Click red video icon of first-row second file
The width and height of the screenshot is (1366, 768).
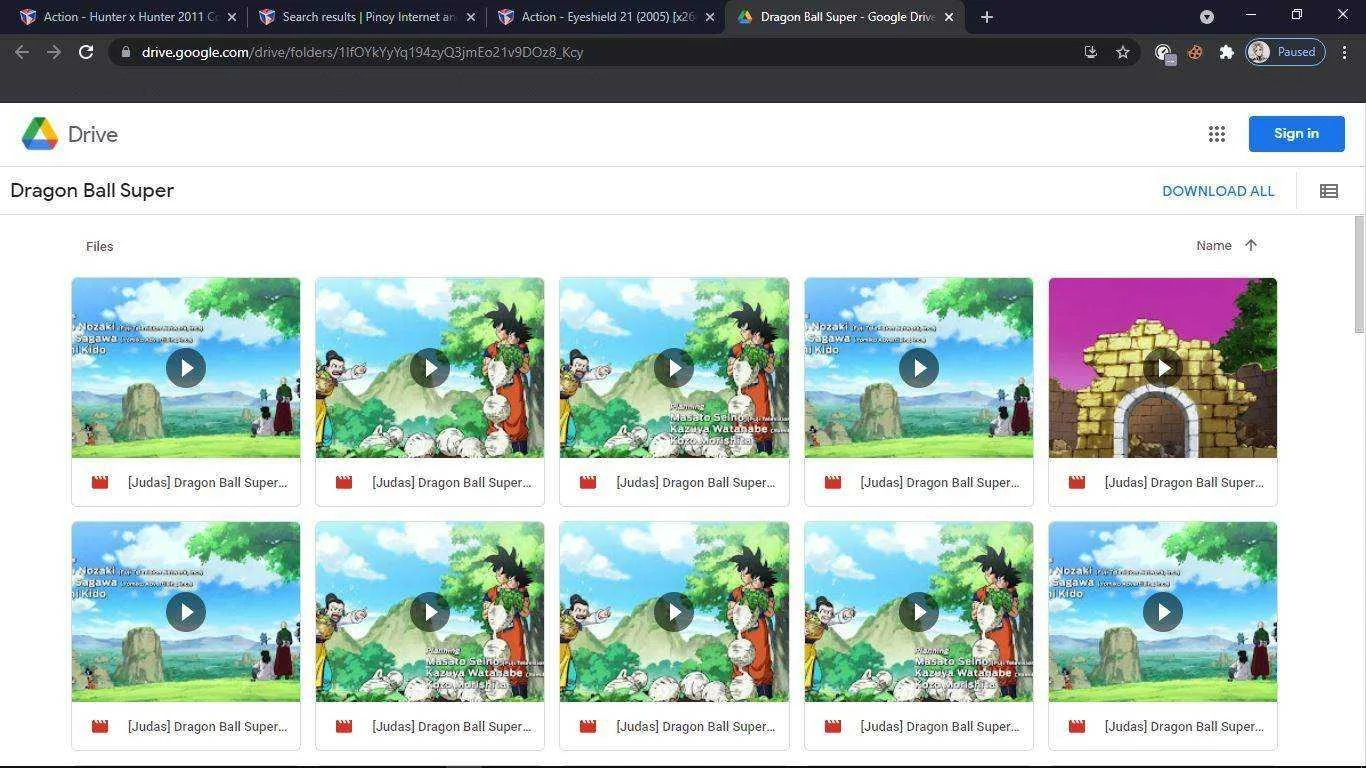click(344, 482)
